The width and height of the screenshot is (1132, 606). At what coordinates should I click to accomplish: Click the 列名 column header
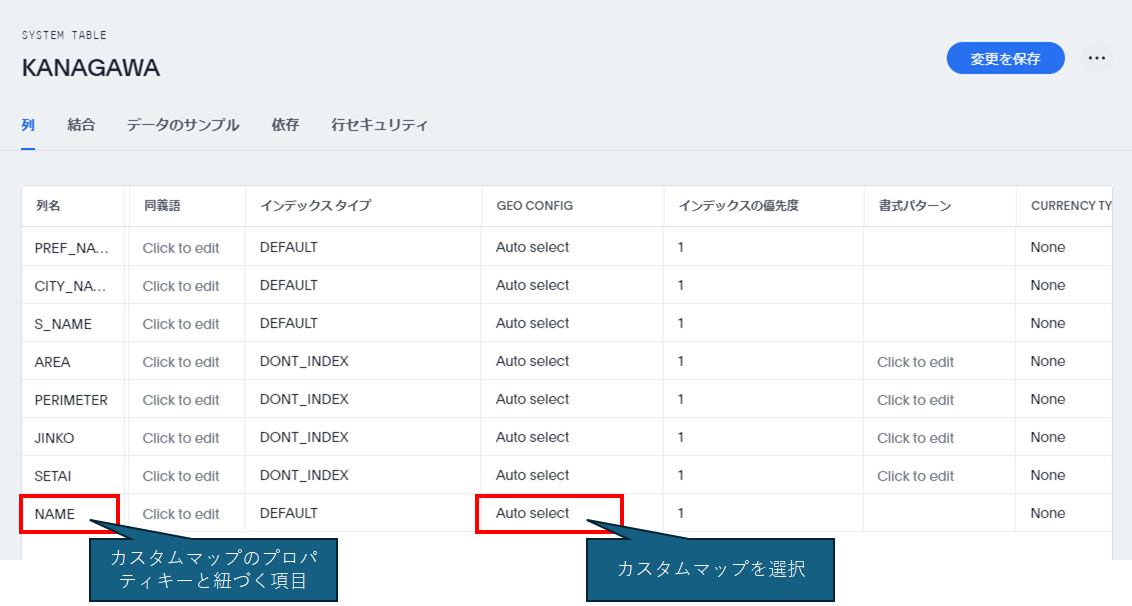click(x=48, y=206)
